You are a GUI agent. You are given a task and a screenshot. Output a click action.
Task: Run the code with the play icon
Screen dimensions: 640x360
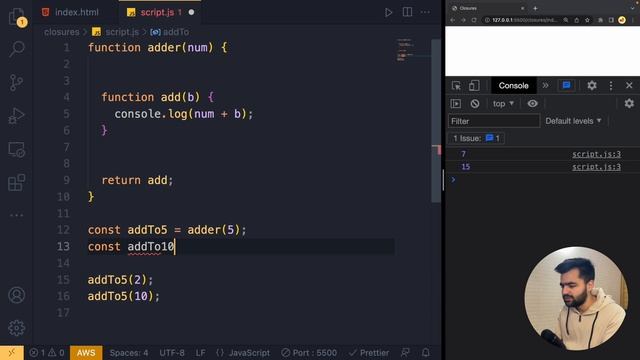[388, 12]
